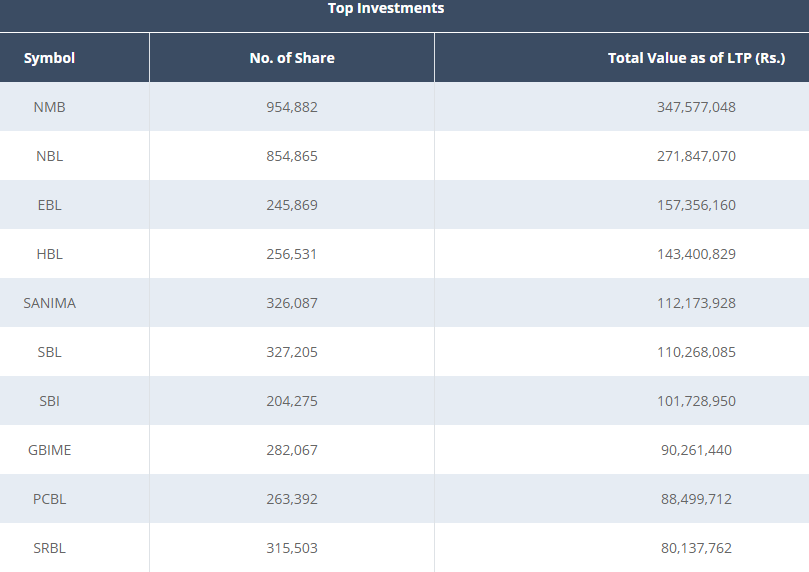Click share count 256,531
Screen dimensions: 809x572
292,254
